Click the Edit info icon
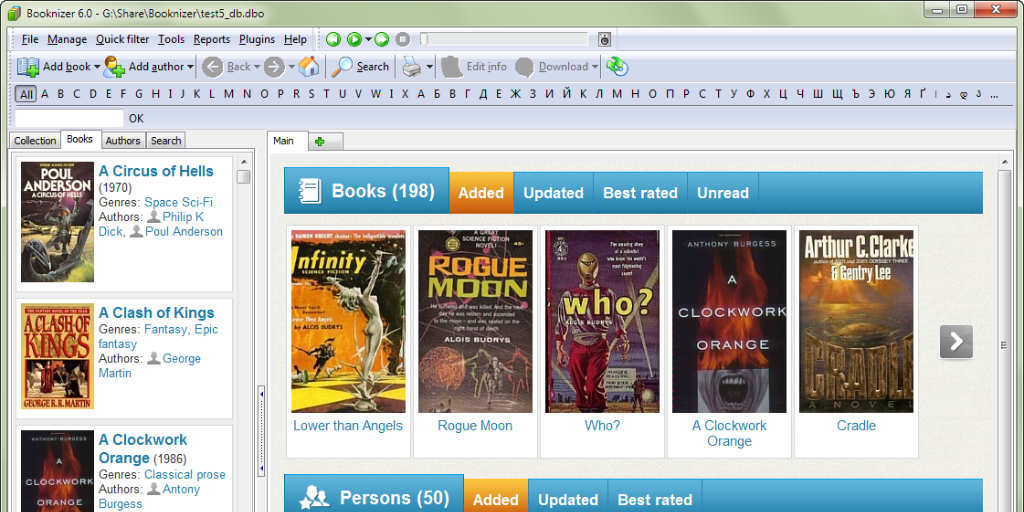This screenshot has height=512, width=1024. 451,67
